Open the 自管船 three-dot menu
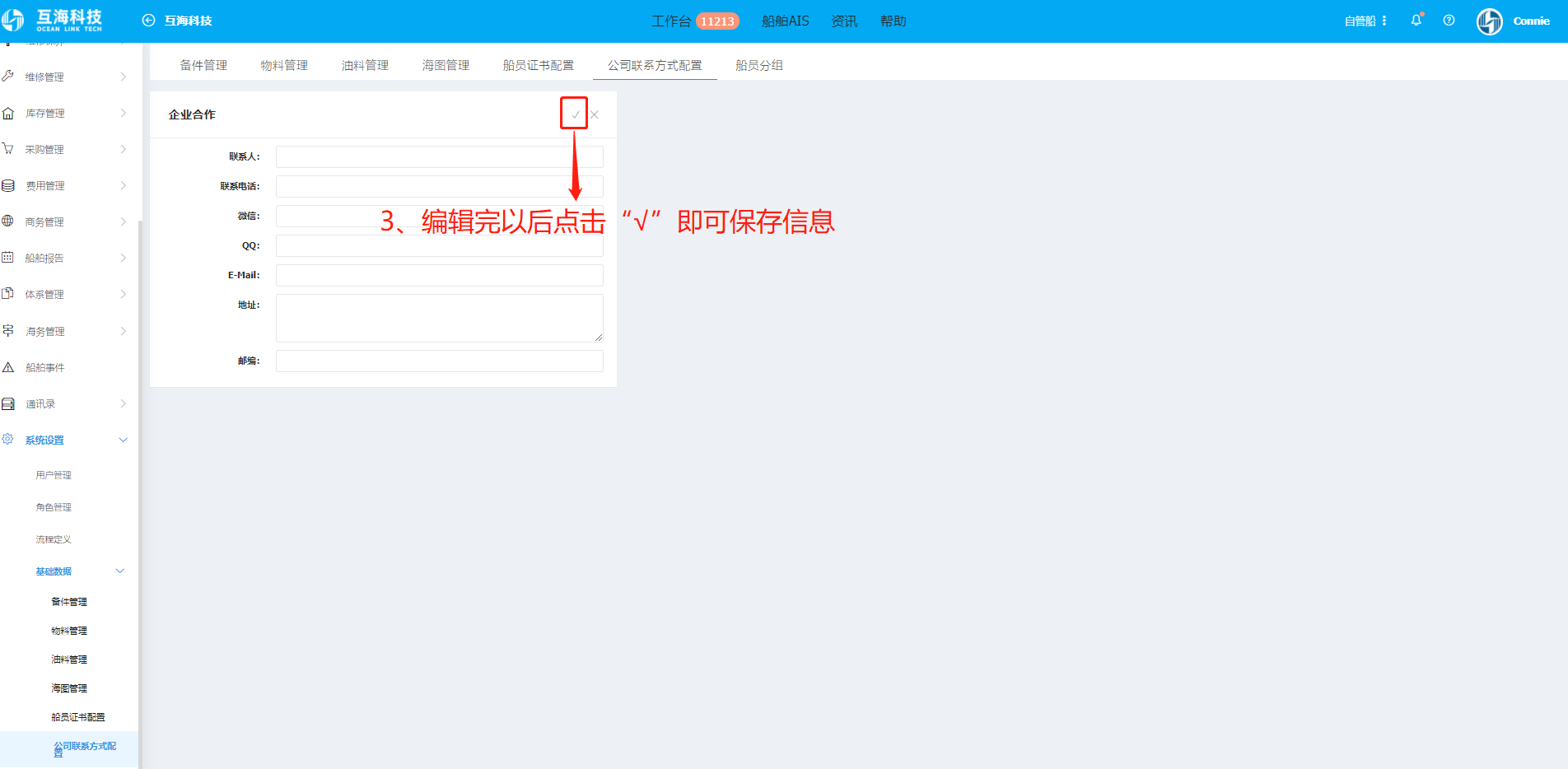Viewport: 1568px width, 769px height. 1384,21
